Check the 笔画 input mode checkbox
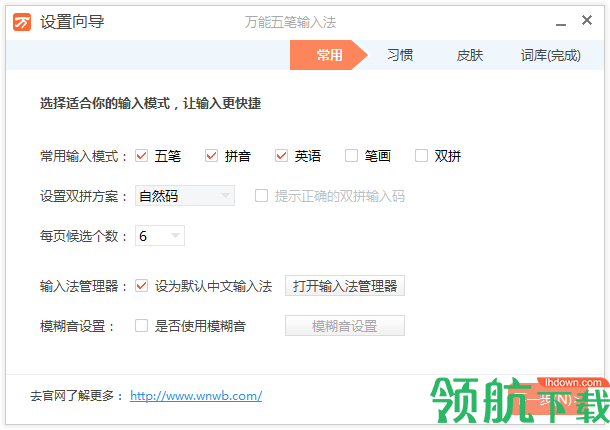Screen dimensions: 610x430 pyautogui.click(x=351, y=156)
